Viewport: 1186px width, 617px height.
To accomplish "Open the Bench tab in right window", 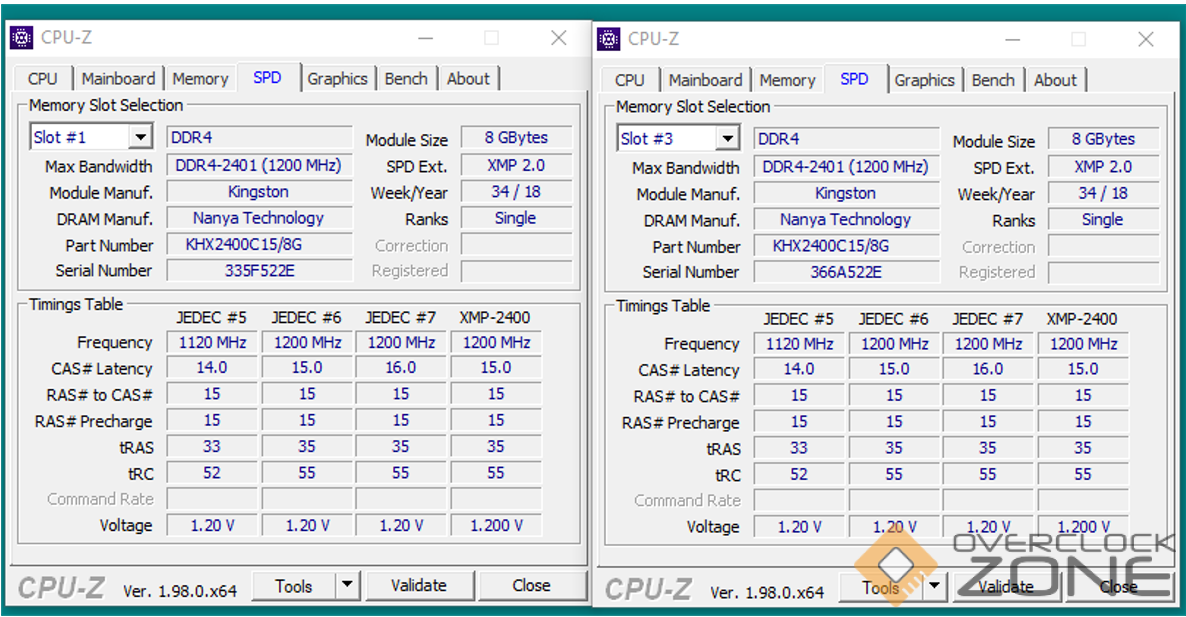I will (x=993, y=80).
